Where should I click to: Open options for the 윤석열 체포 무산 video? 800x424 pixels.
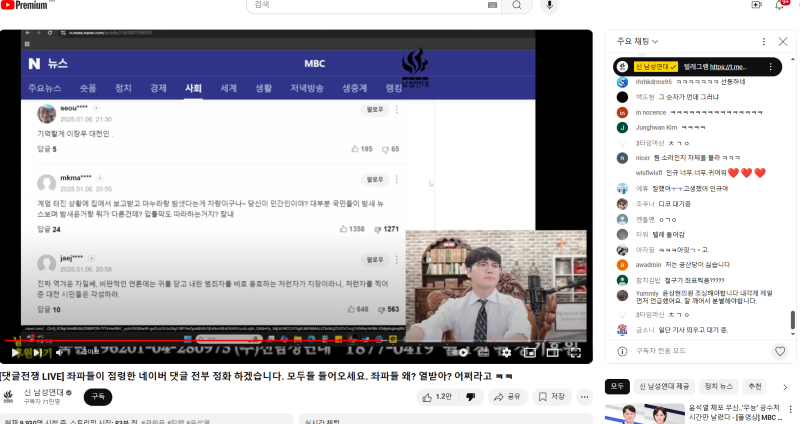[790, 409]
